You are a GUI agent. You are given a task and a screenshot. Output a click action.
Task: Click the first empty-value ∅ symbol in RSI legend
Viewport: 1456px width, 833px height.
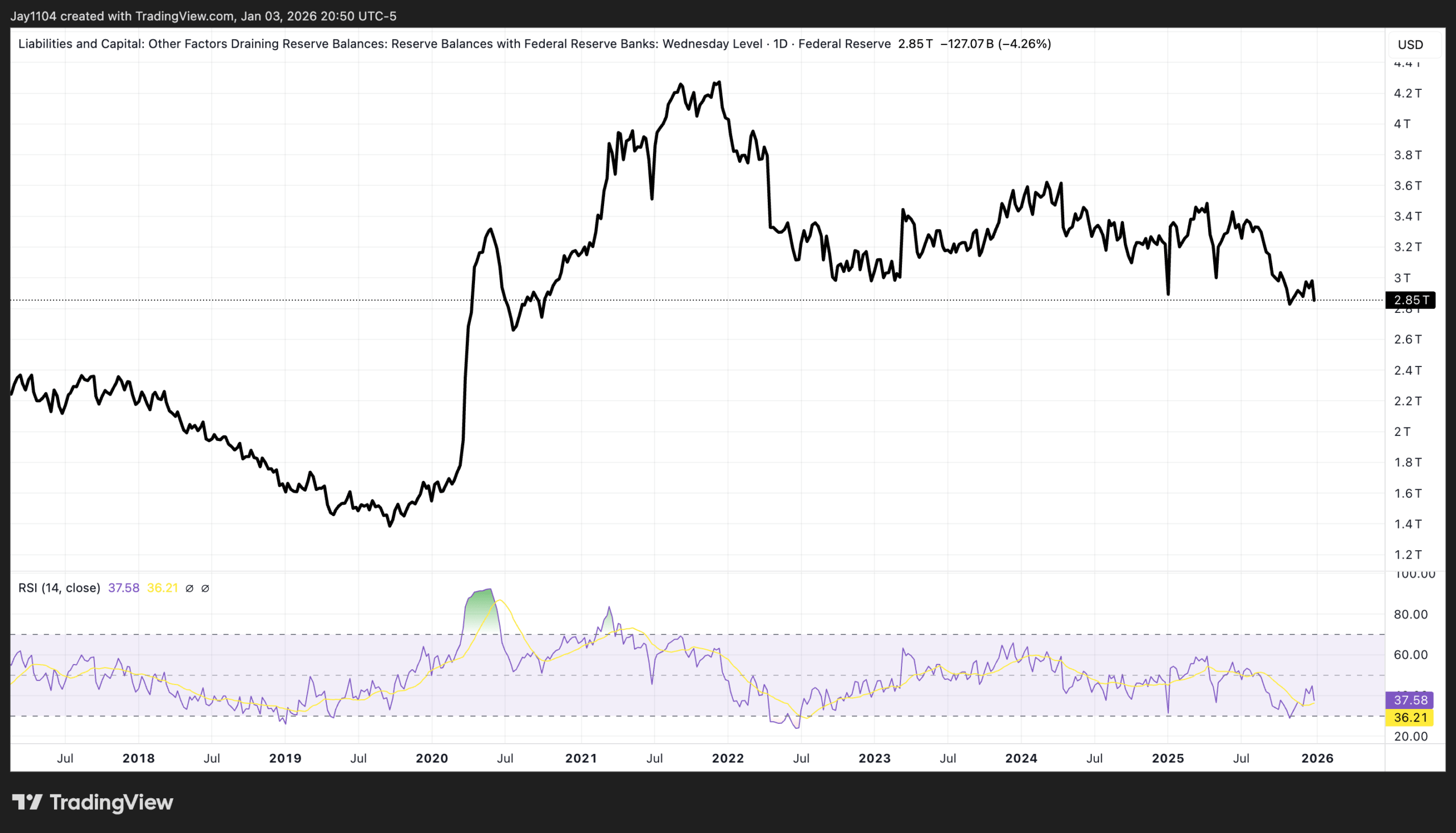coord(190,588)
